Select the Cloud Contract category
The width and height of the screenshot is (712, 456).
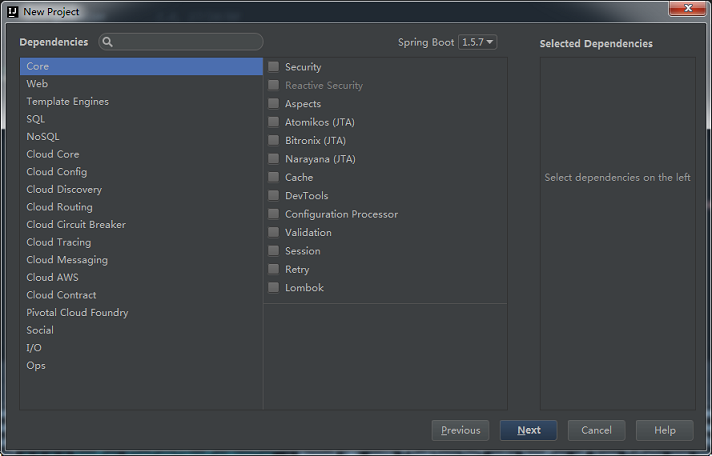tap(141, 295)
